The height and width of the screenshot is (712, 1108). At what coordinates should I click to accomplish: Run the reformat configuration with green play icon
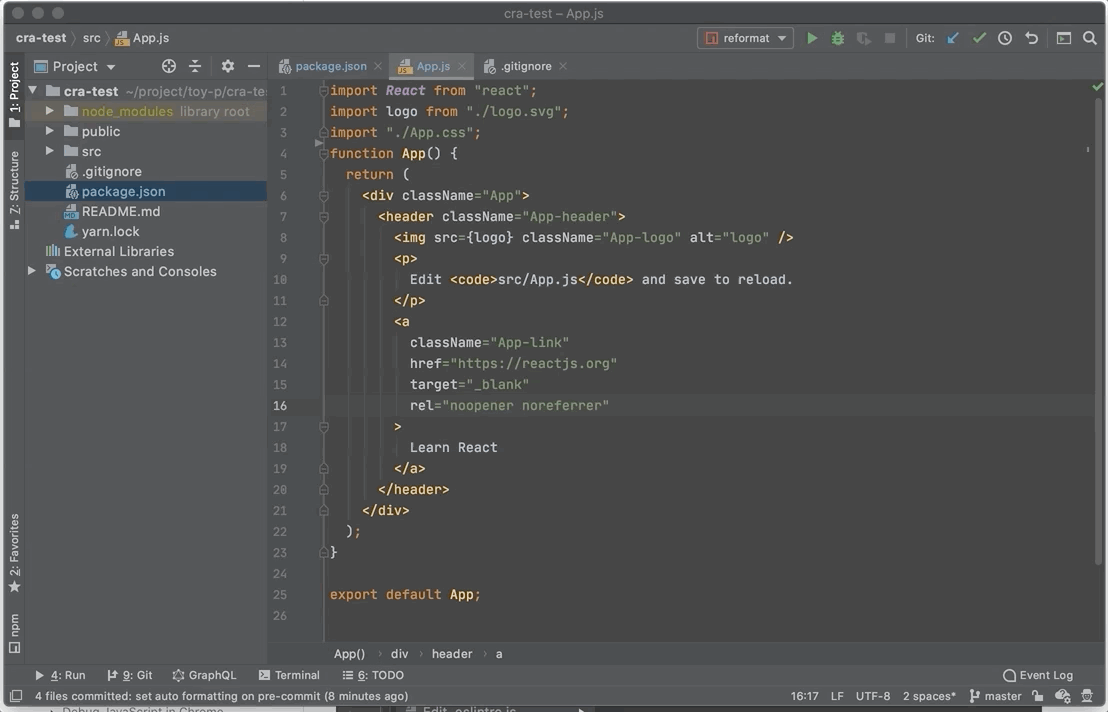(x=812, y=38)
